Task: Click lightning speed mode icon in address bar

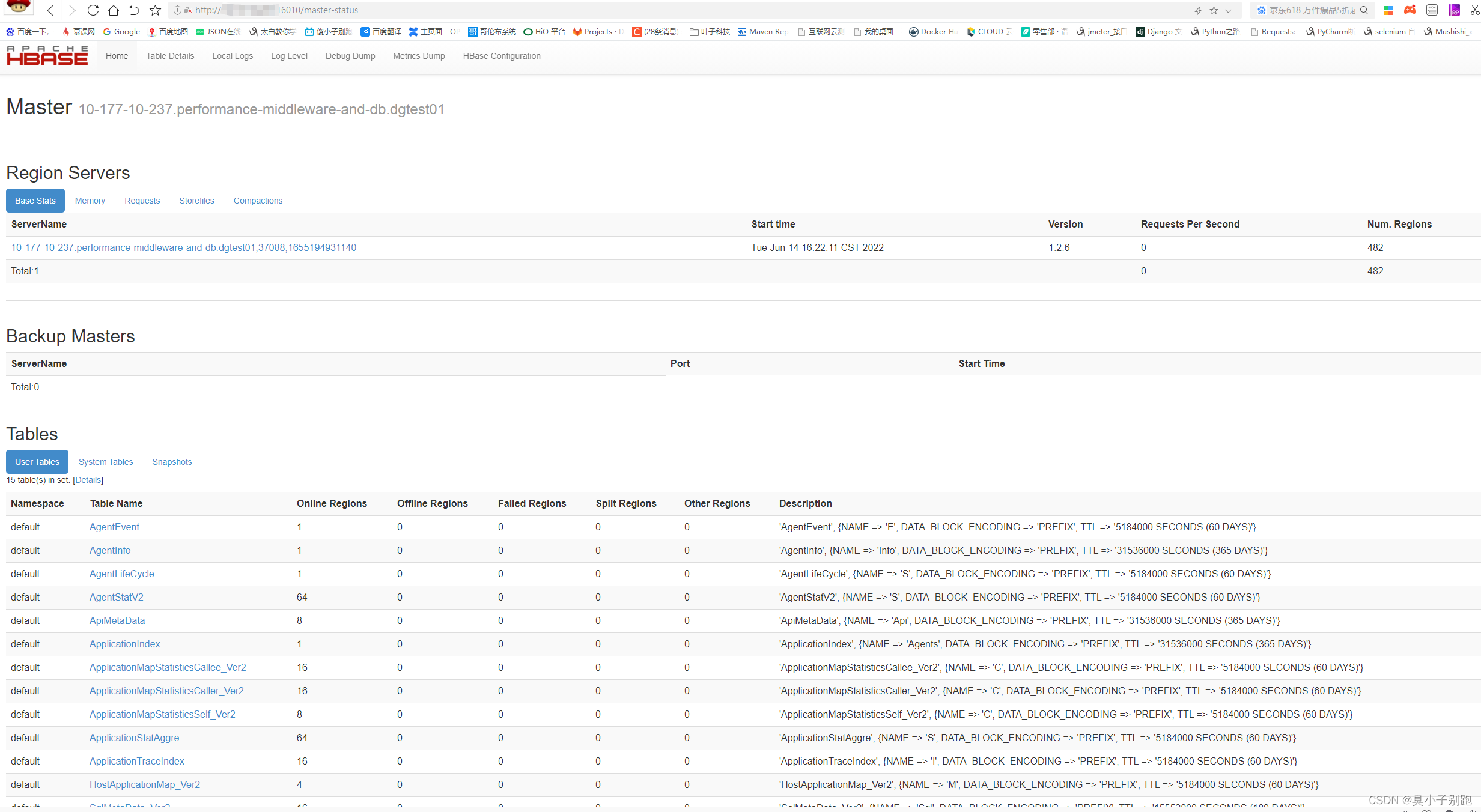Action: point(1197,10)
